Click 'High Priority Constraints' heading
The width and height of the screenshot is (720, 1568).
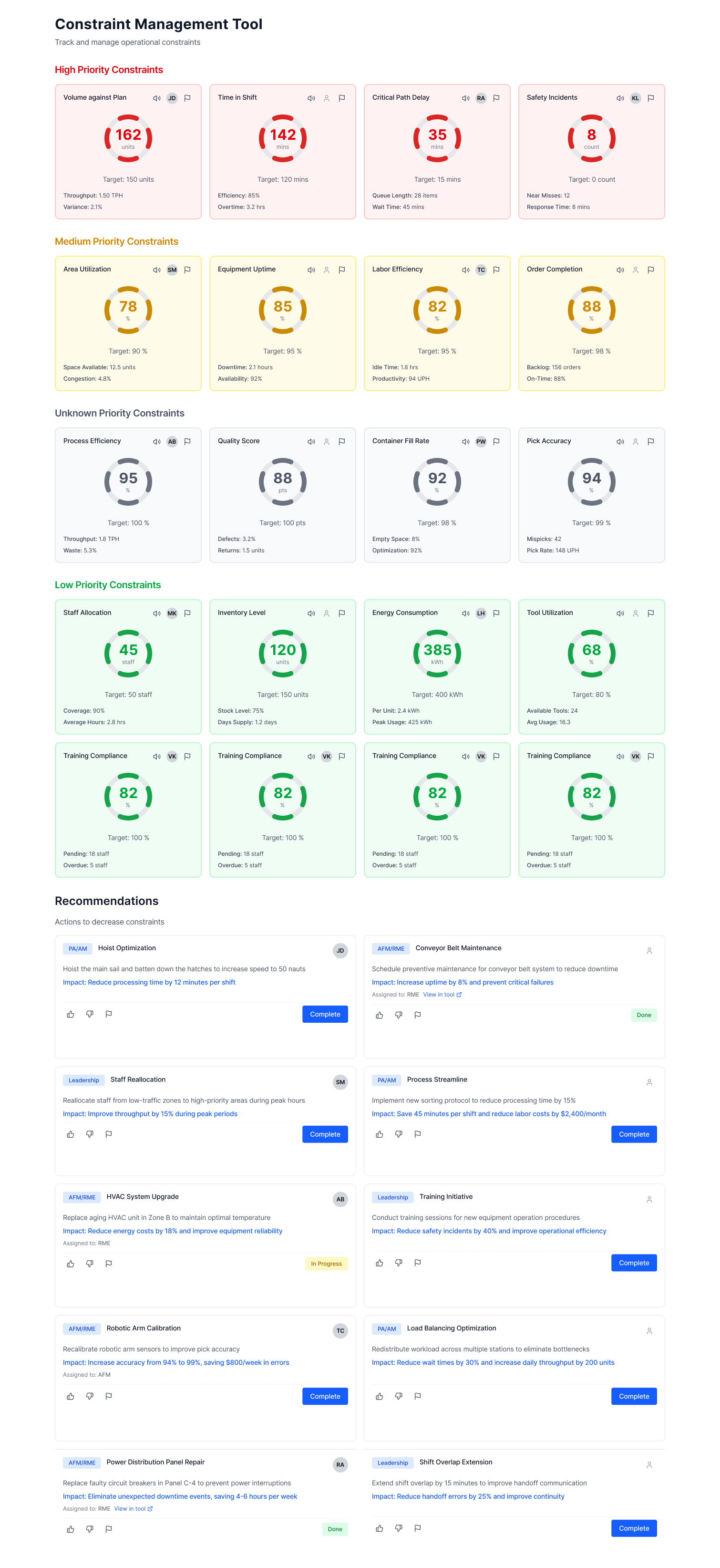109,70
